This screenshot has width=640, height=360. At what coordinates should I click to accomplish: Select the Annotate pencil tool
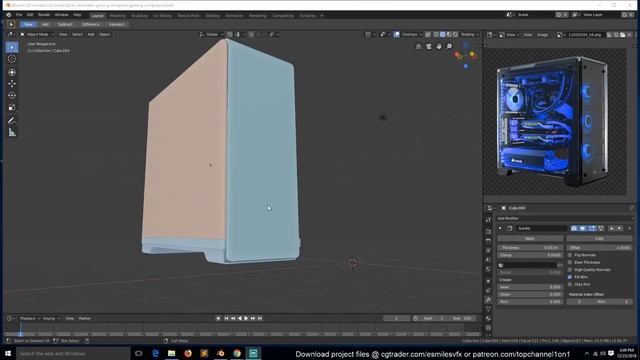pos(12,120)
